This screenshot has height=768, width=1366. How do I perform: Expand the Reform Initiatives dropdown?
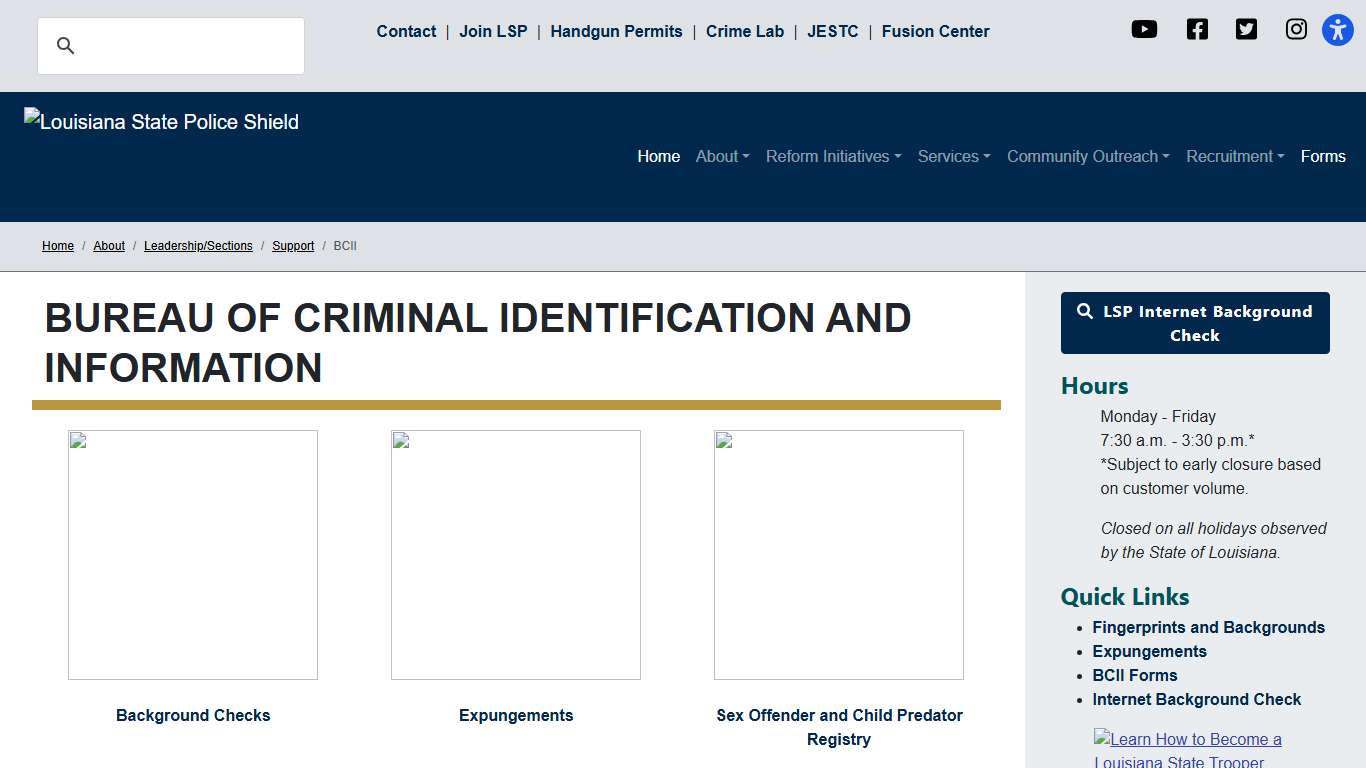click(x=833, y=157)
